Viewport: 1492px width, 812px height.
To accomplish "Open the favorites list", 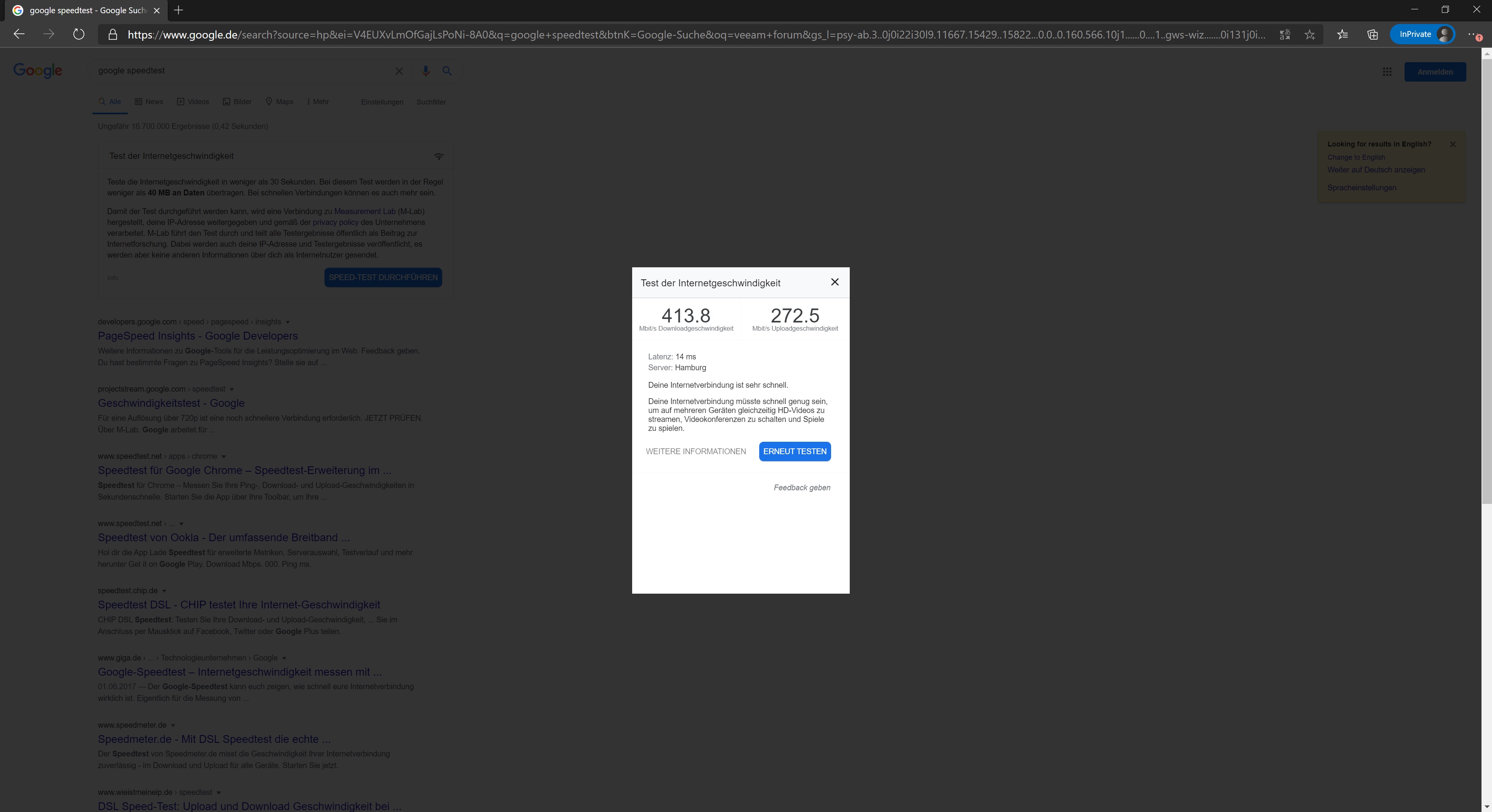I will pos(1342,35).
